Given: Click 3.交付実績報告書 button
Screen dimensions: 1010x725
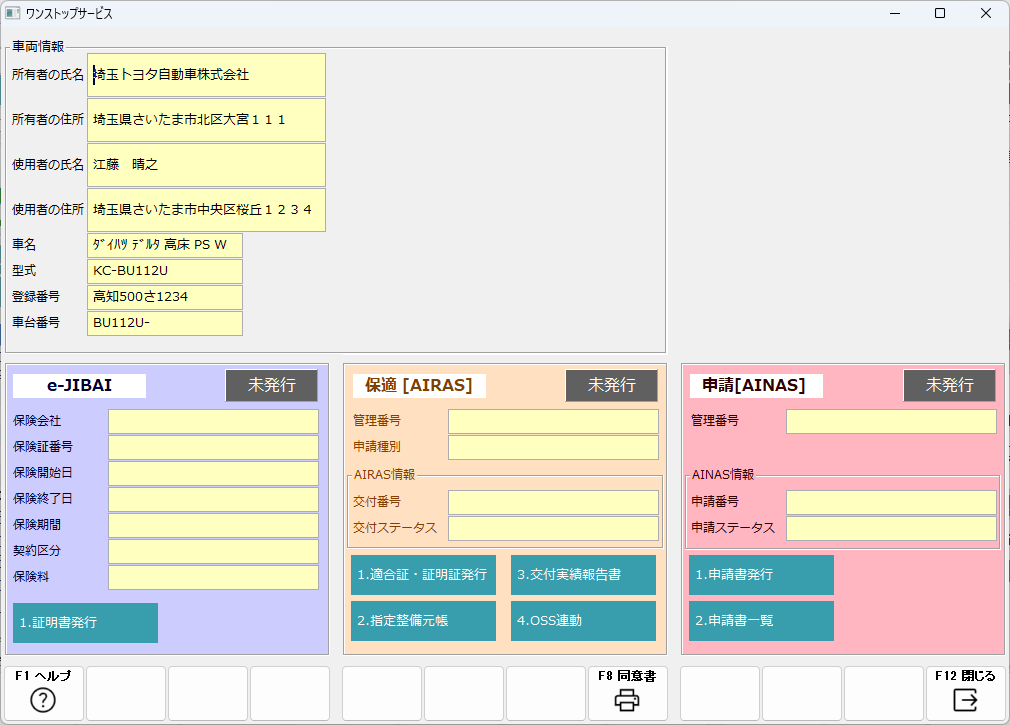Looking at the screenshot, I should tap(583, 575).
